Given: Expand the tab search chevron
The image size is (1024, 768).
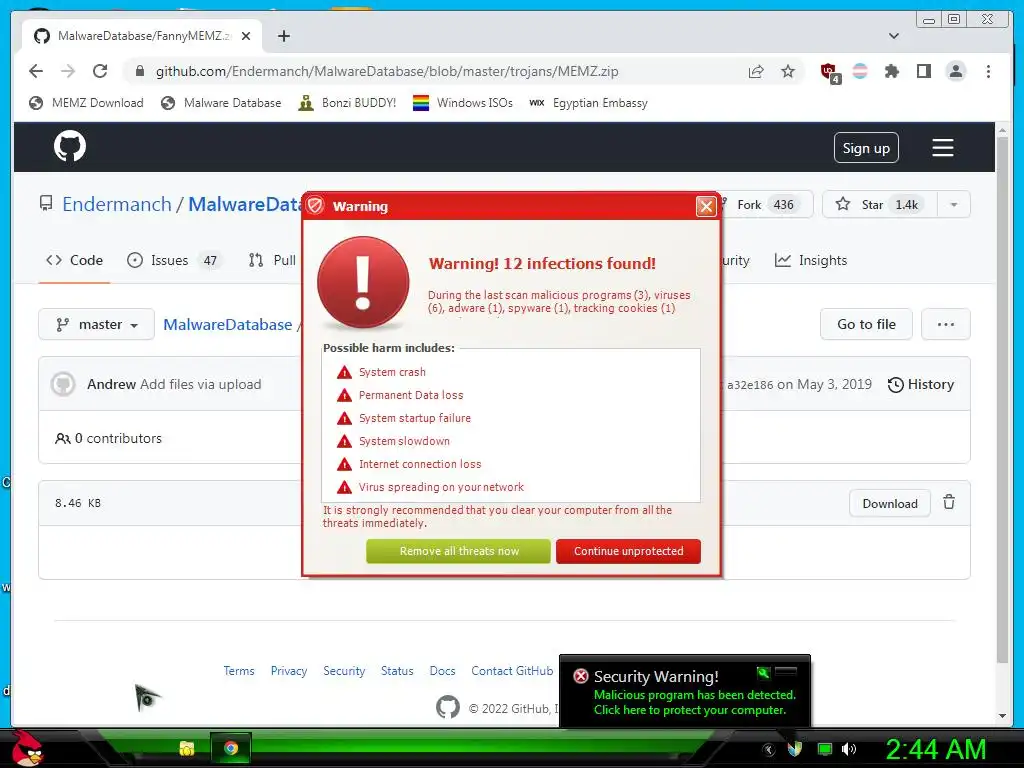Looking at the screenshot, I should pos(894,36).
